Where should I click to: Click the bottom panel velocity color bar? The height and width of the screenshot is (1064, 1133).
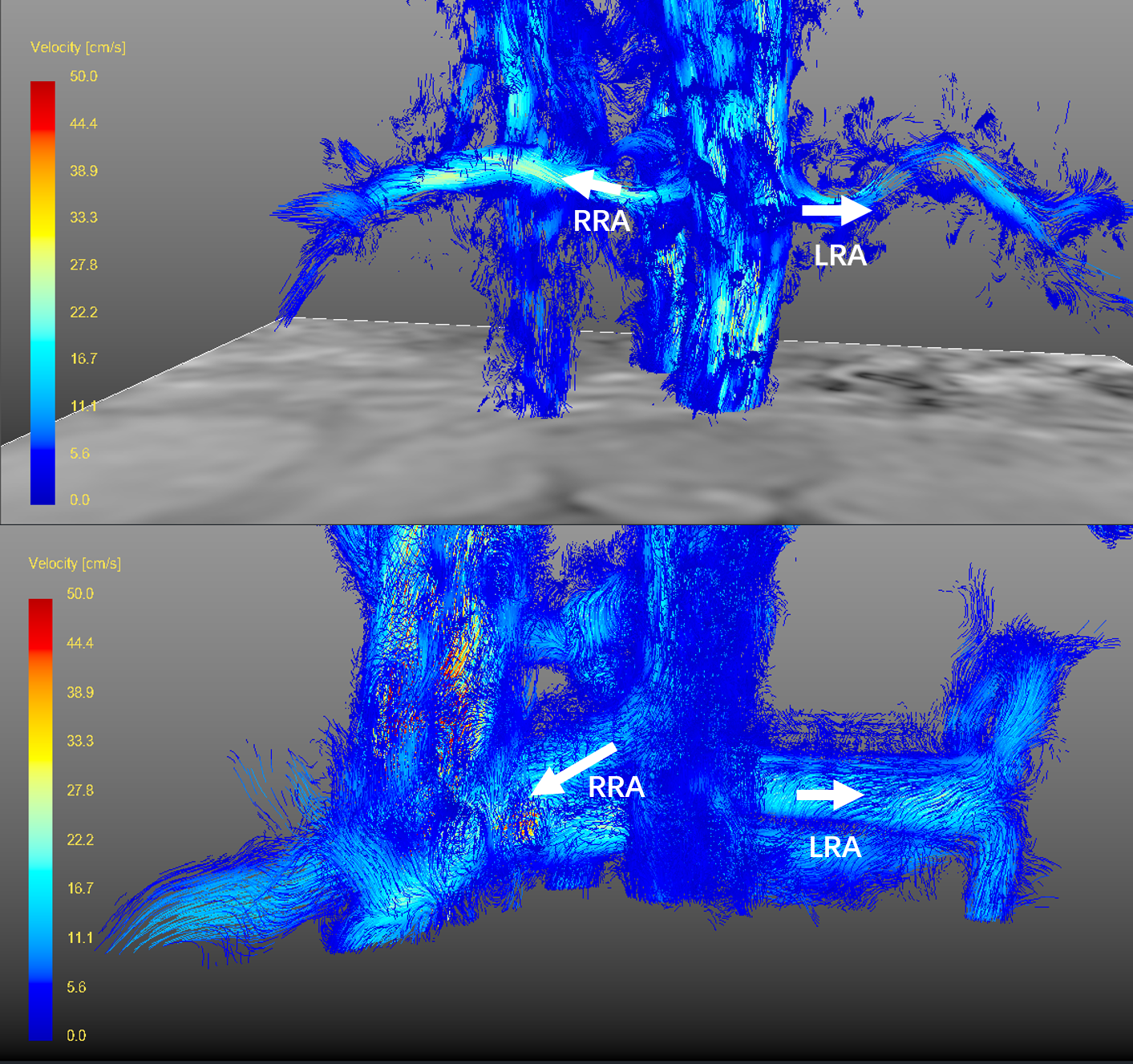click(x=40, y=818)
